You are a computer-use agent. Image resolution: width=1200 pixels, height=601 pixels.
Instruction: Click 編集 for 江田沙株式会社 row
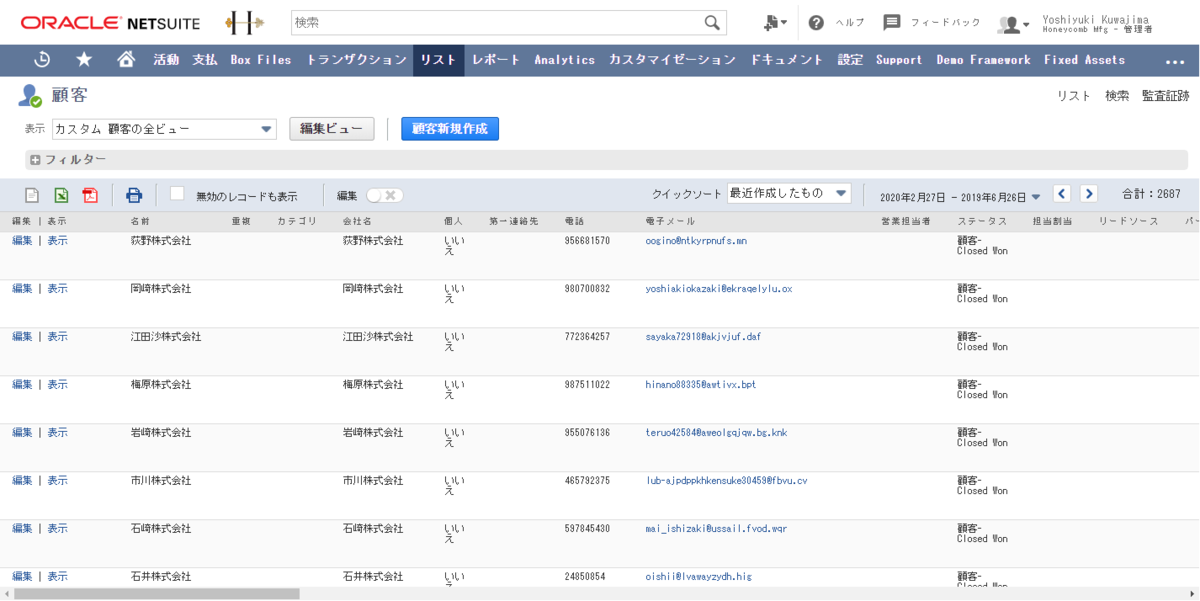point(22,337)
